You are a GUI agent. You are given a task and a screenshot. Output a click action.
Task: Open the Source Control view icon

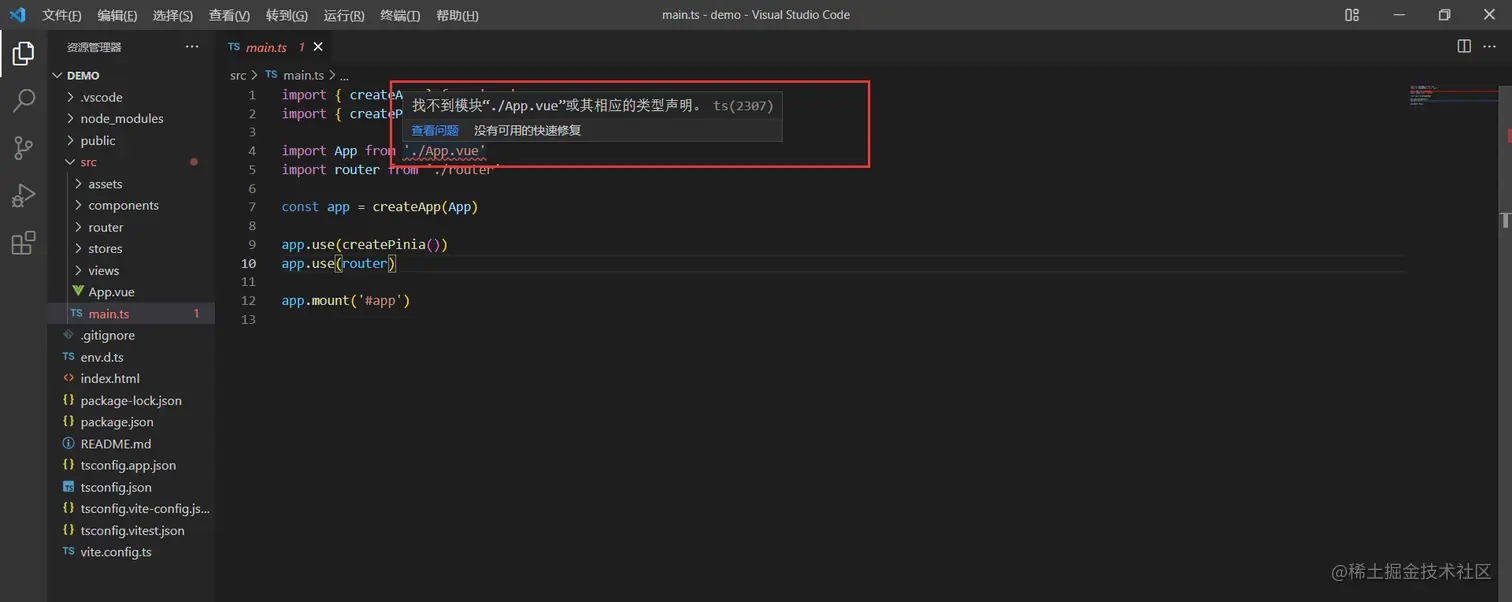[23, 148]
